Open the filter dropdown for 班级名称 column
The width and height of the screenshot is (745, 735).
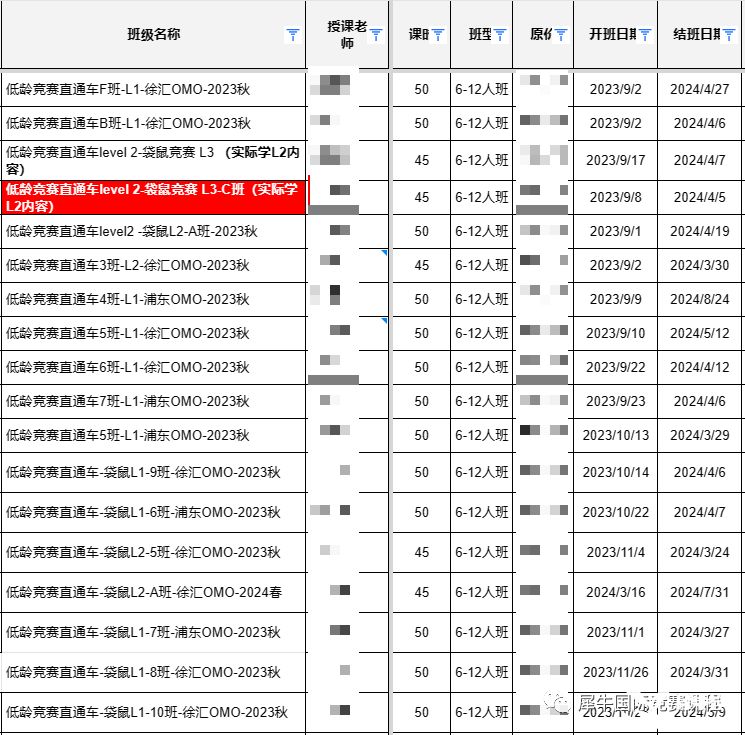click(292, 35)
